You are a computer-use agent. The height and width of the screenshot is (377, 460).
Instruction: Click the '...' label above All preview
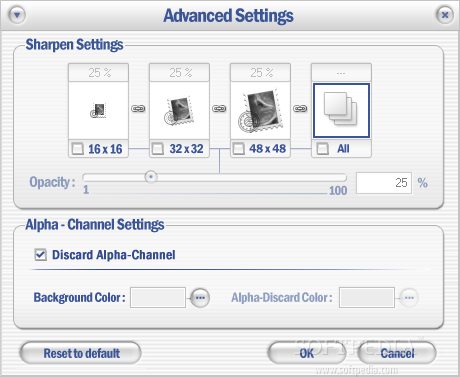(x=341, y=73)
